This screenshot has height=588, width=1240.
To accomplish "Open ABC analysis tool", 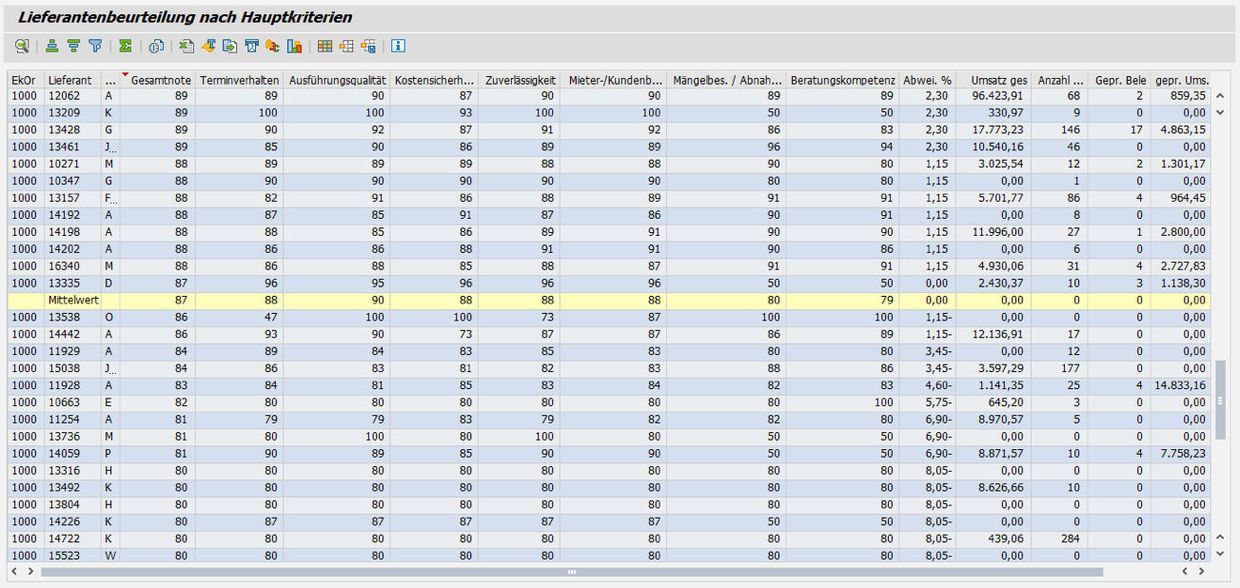I will click(x=273, y=46).
